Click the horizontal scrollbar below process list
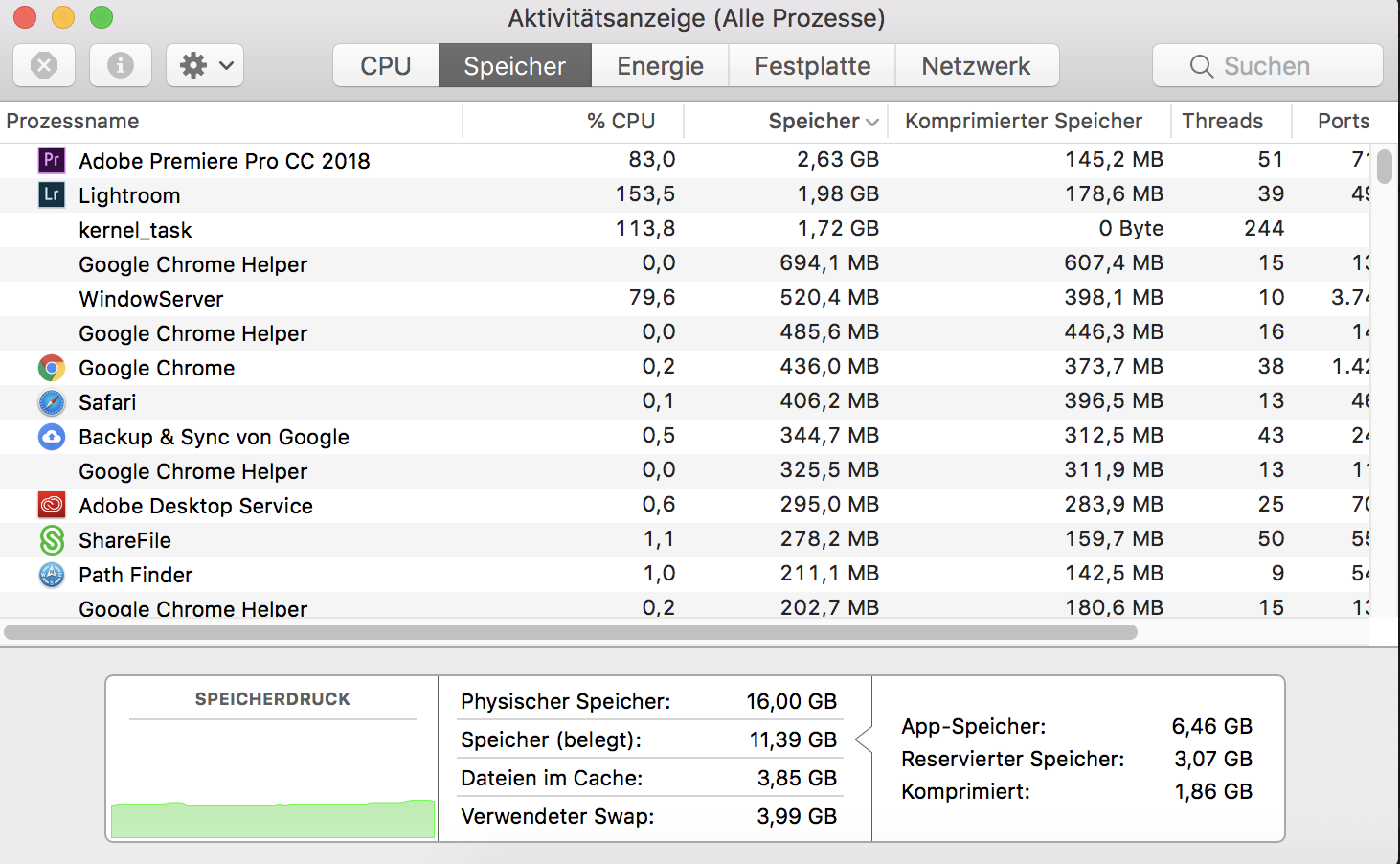The height and width of the screenshot is (864, 1400). [x=571, y=632]
